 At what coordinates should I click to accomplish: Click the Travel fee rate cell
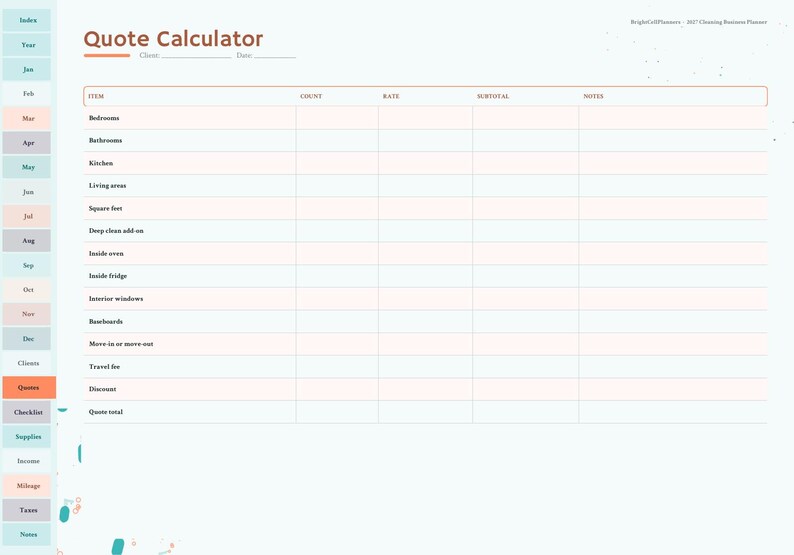425,366
